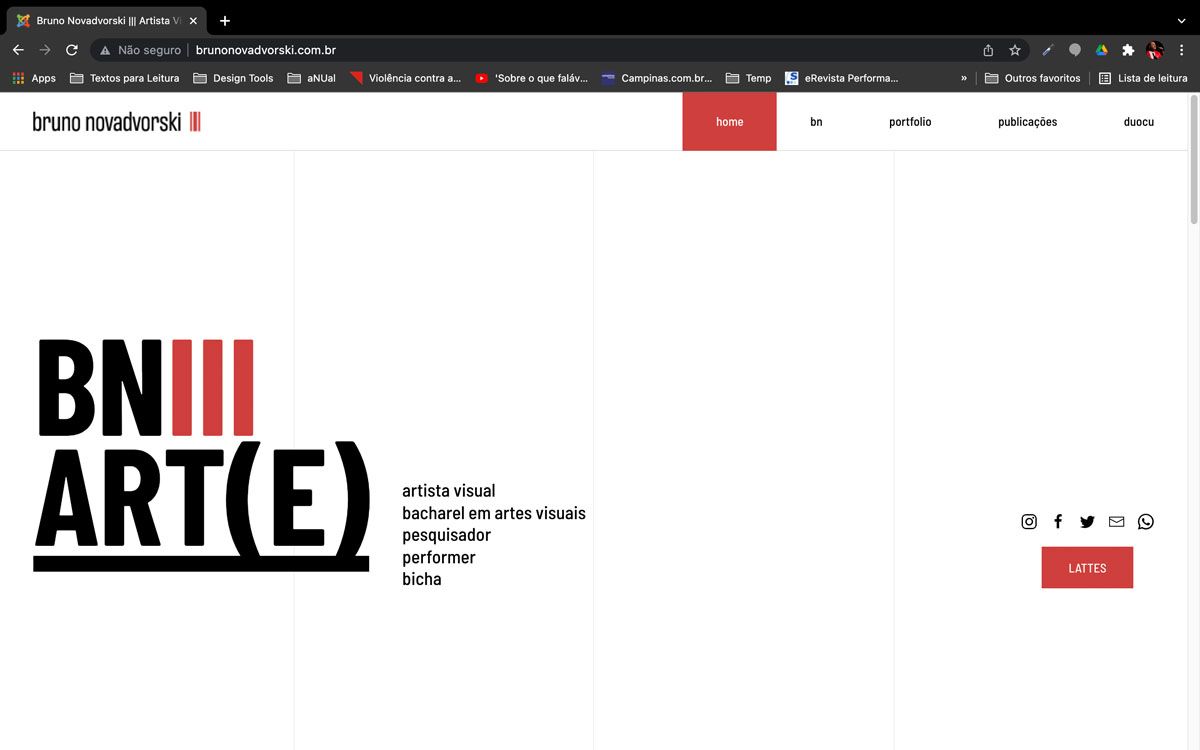
Task: Go to the portfolio menu item
Action: pyautogui.click(x=910, y=122)
